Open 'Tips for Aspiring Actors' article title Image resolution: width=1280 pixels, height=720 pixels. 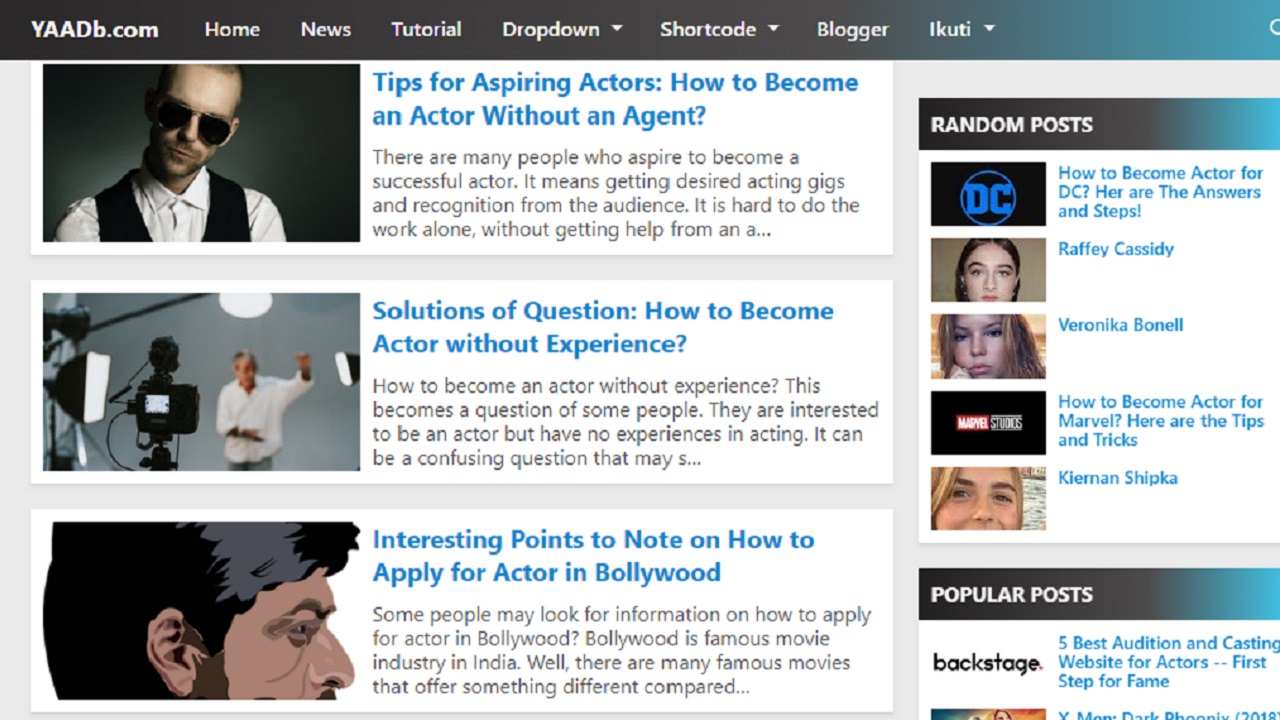coord(615,99)
